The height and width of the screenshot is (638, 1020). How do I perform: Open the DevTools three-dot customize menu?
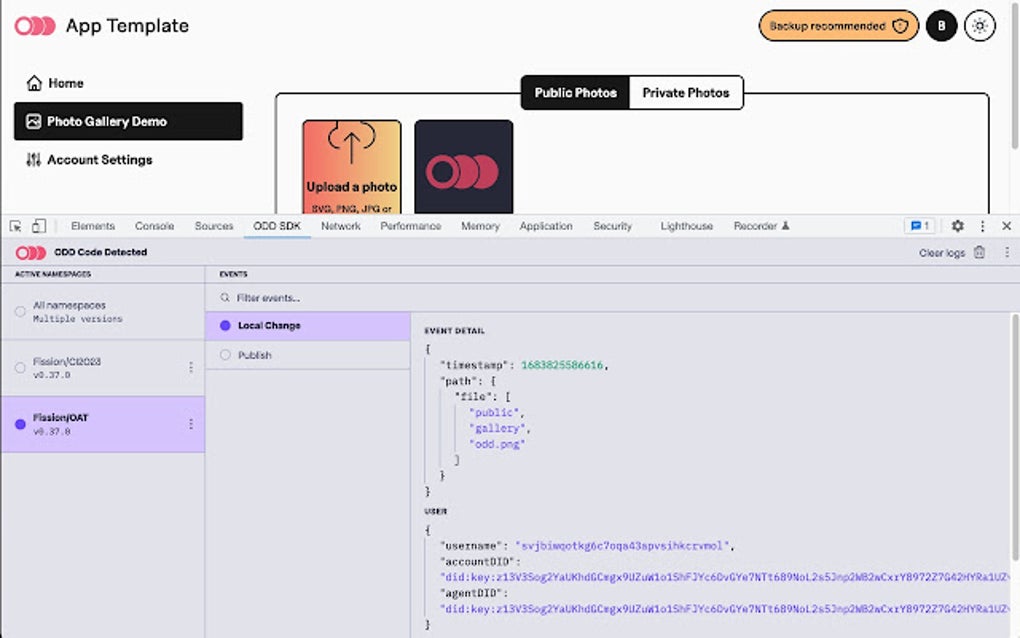pos(982,226)
